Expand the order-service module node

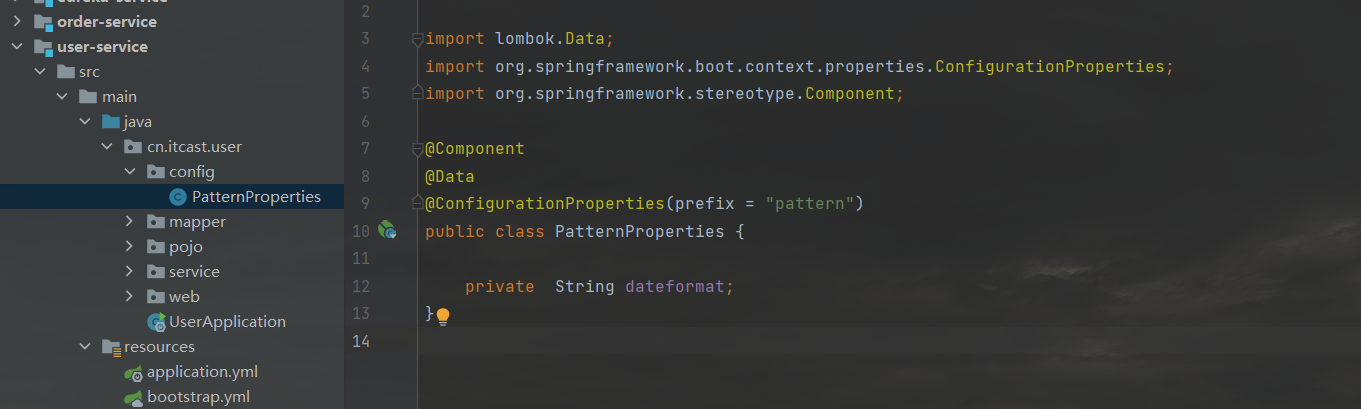point(17,22)
